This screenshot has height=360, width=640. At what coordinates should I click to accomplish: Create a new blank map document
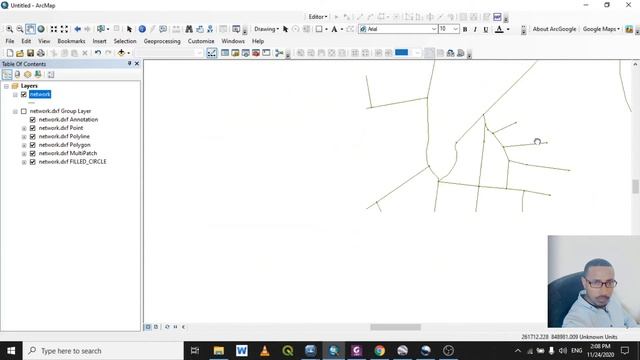click(10, 53)
